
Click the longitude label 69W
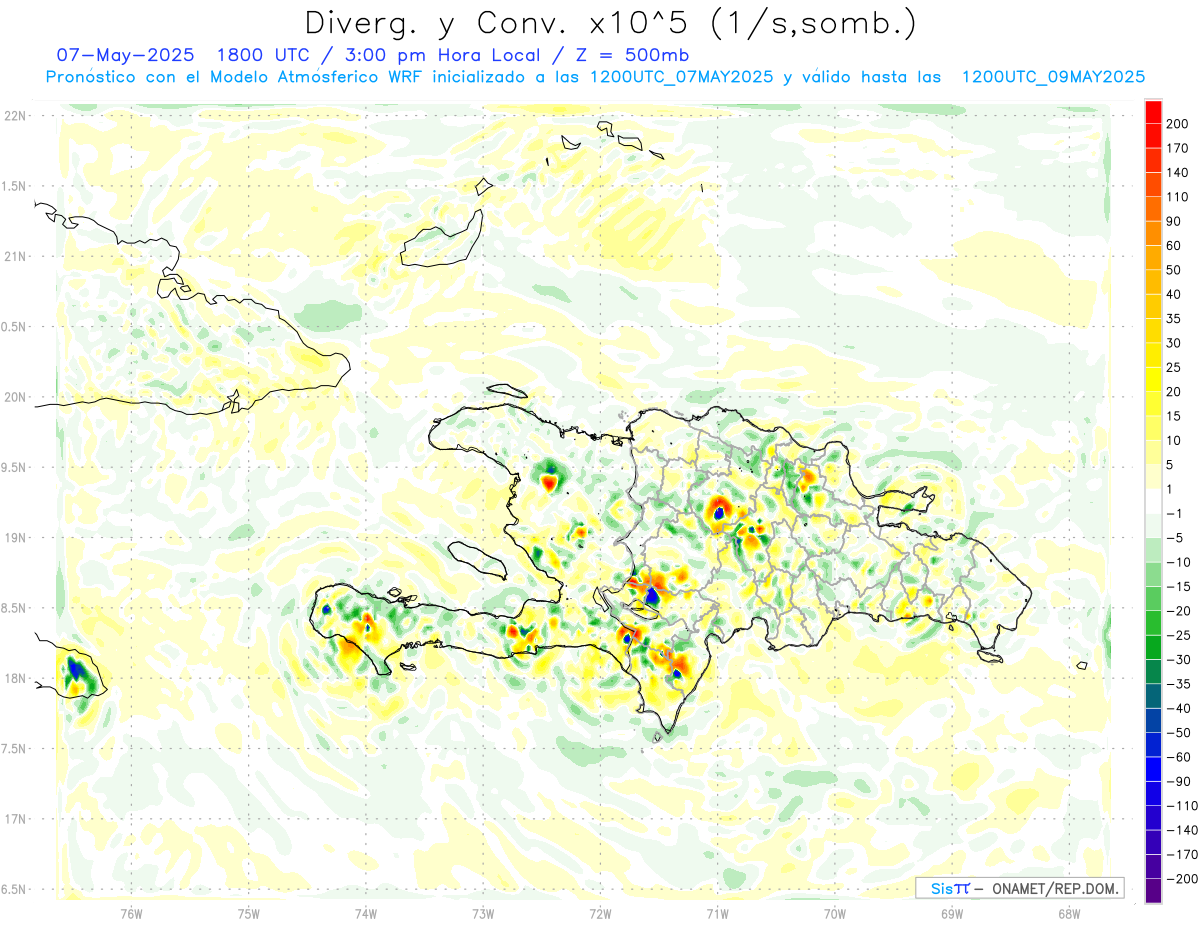coord(952,913)
